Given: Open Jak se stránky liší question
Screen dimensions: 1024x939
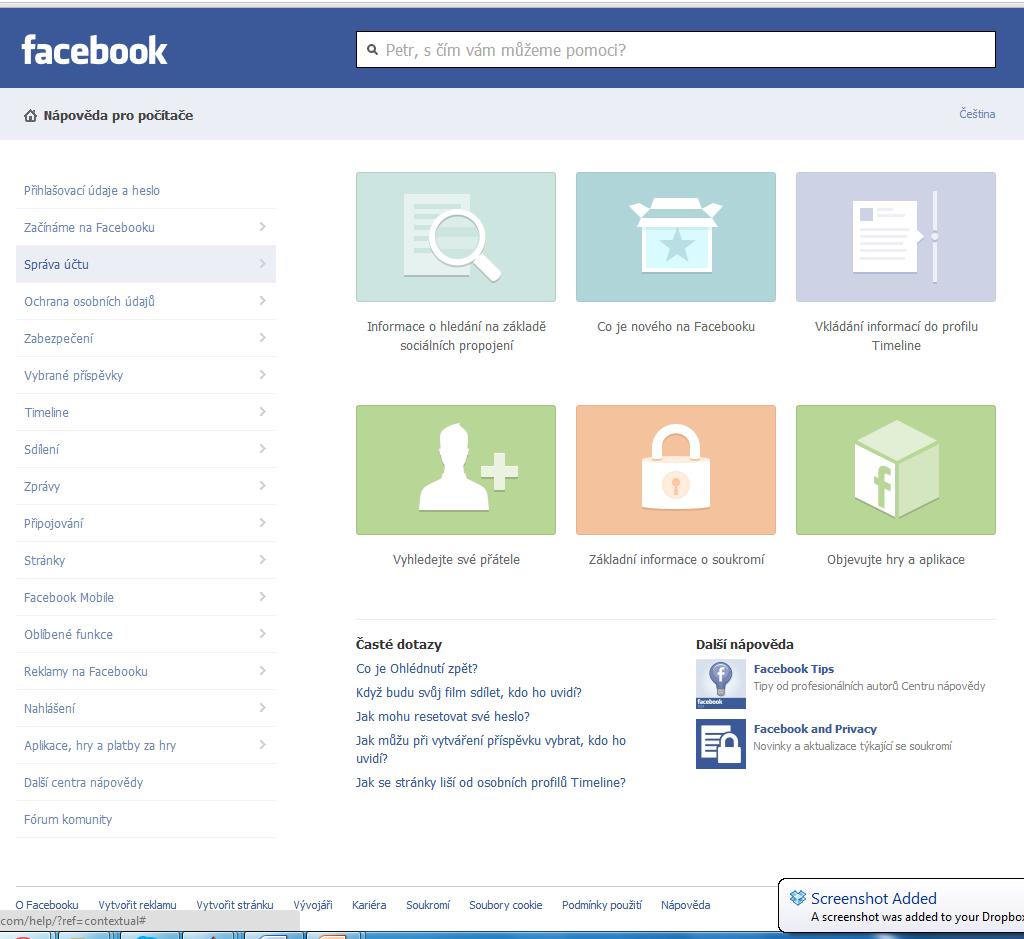Looking at the screenshot, I should point(490,782).
